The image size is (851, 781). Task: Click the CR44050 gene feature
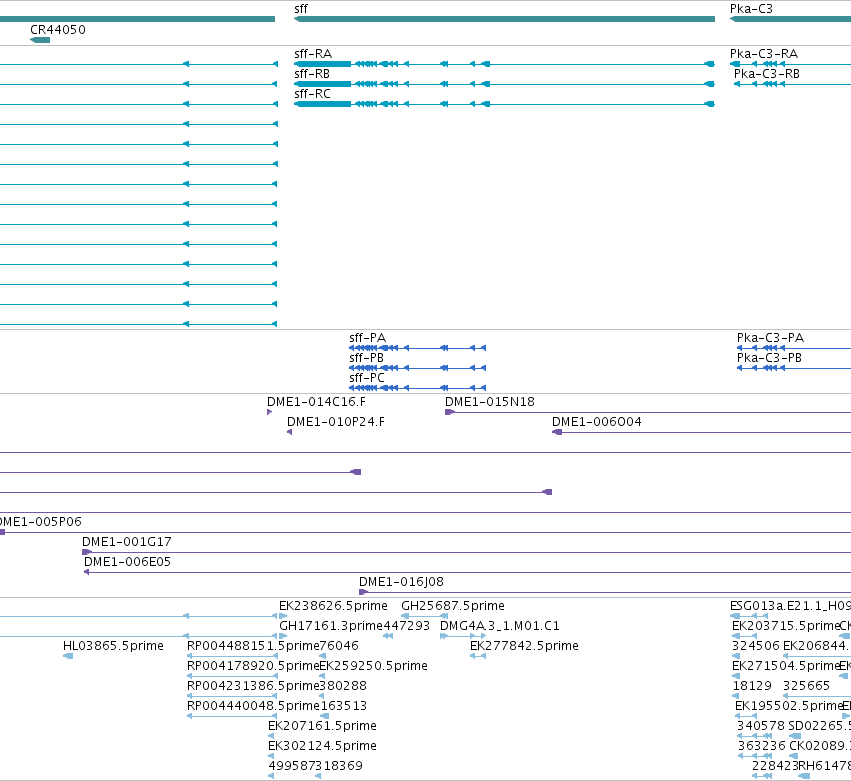(x=40, y=40)
